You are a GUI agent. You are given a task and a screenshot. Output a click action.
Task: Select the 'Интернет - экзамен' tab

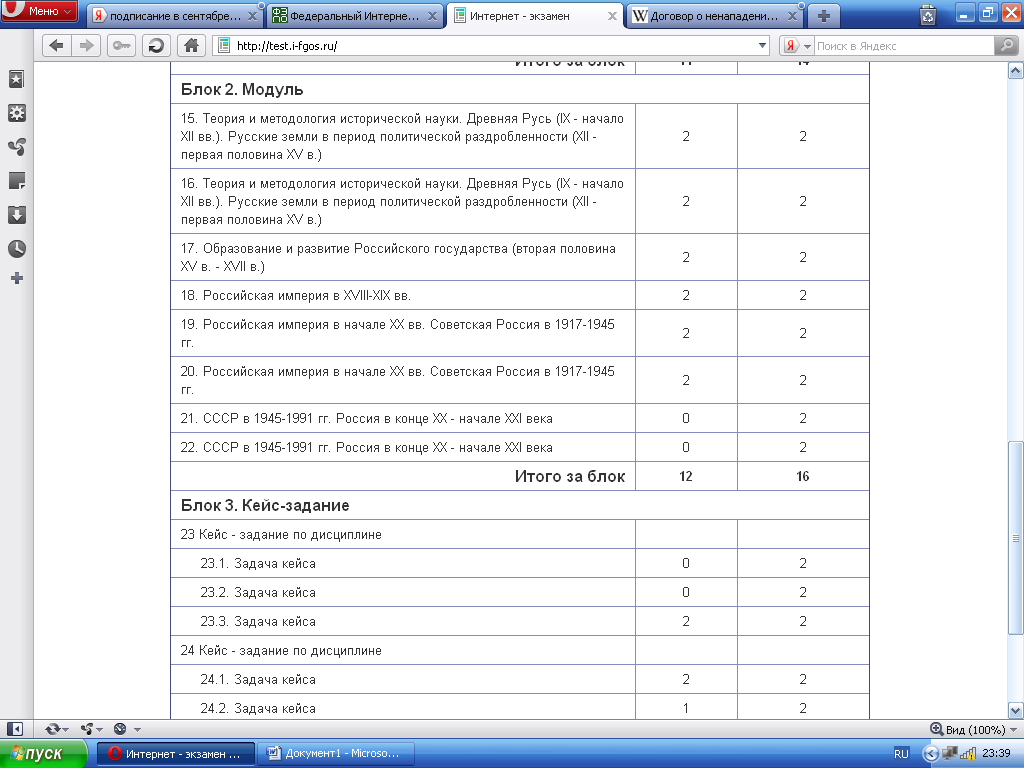coord(534,16)
